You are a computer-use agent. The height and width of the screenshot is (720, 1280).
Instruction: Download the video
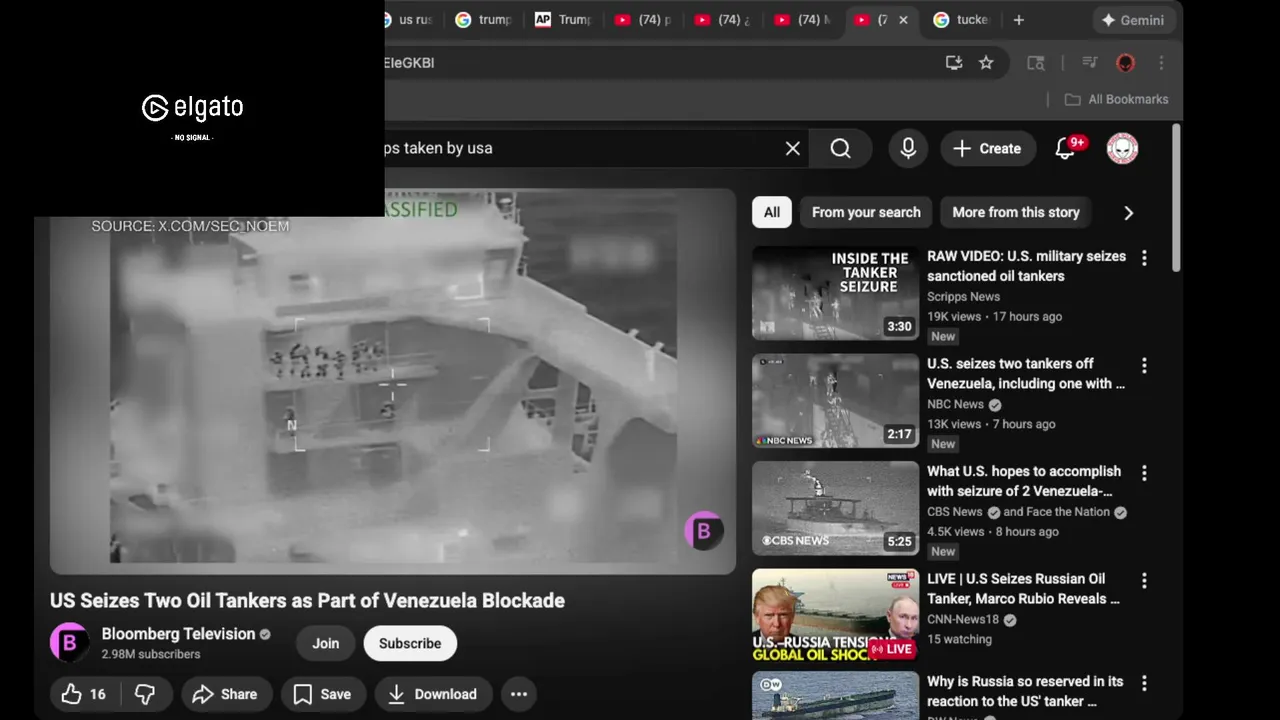(433, 694)
